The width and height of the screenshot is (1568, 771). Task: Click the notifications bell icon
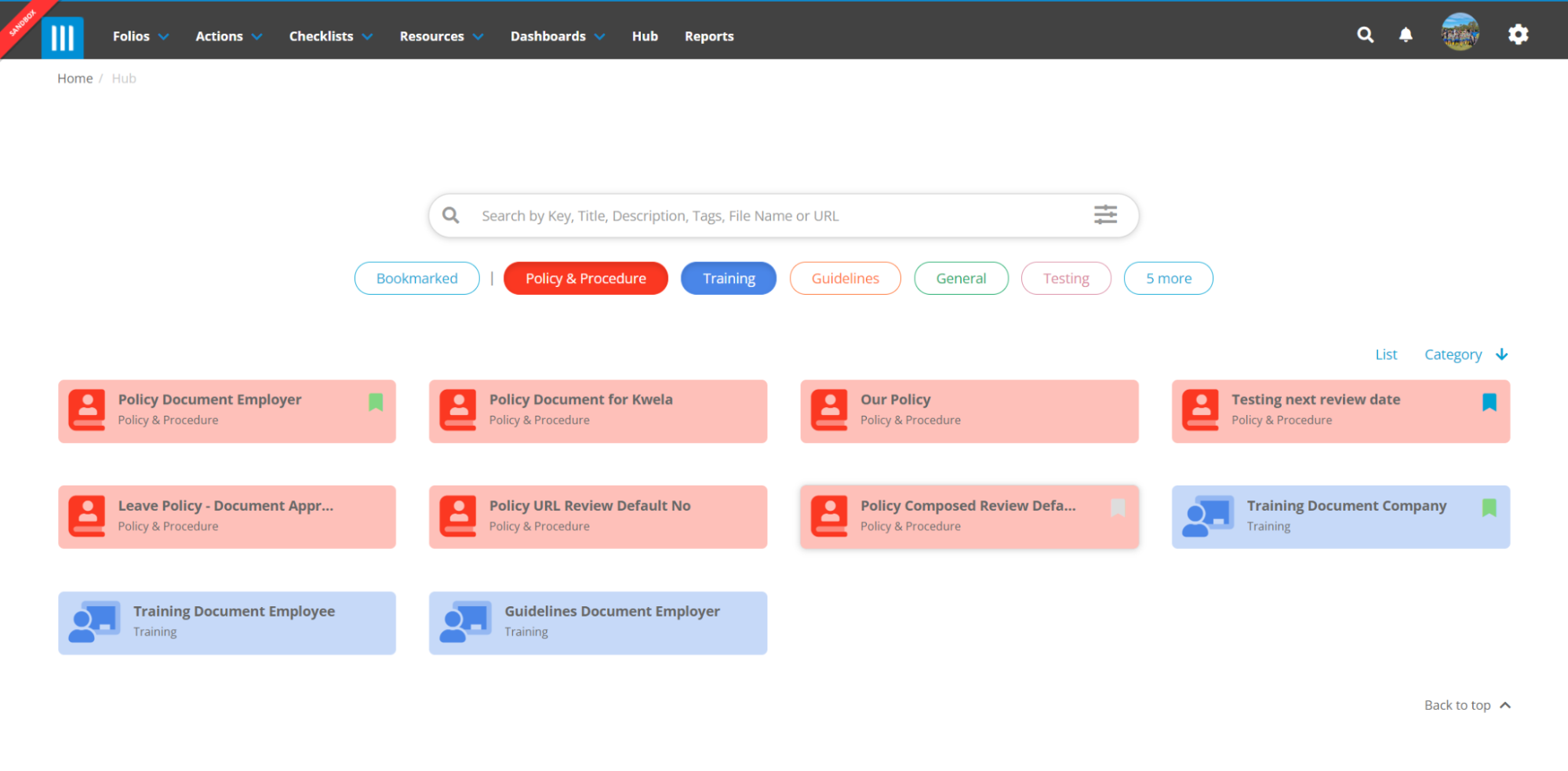(1406, 35)
